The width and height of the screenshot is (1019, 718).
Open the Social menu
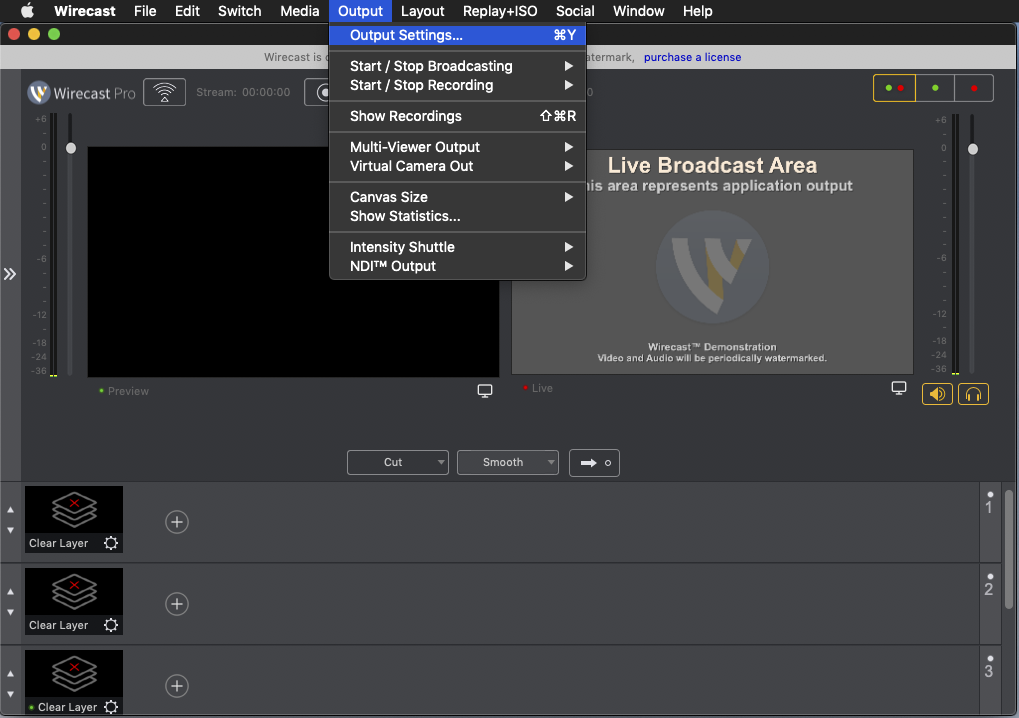click(575, 11)
